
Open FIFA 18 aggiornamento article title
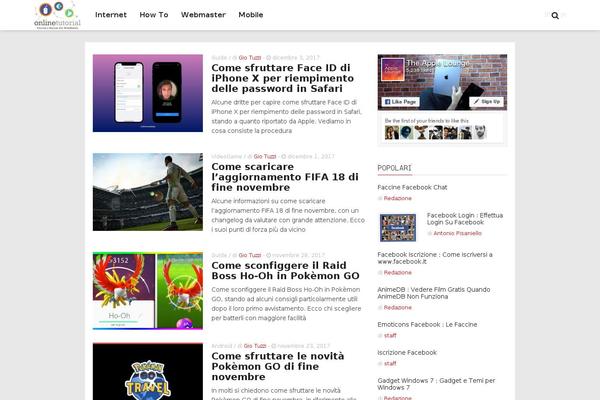tap(285, 177)
